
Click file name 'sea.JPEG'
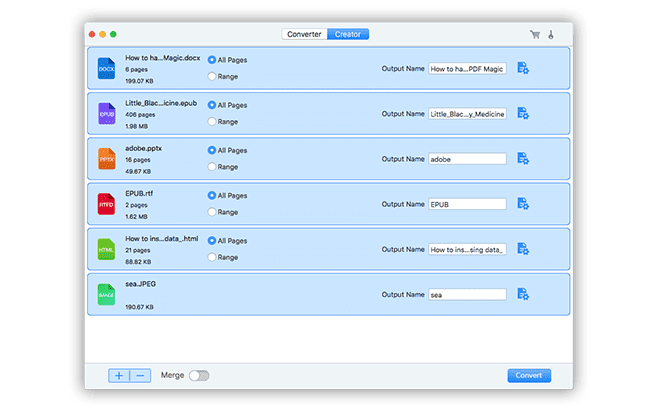(141, 284)
